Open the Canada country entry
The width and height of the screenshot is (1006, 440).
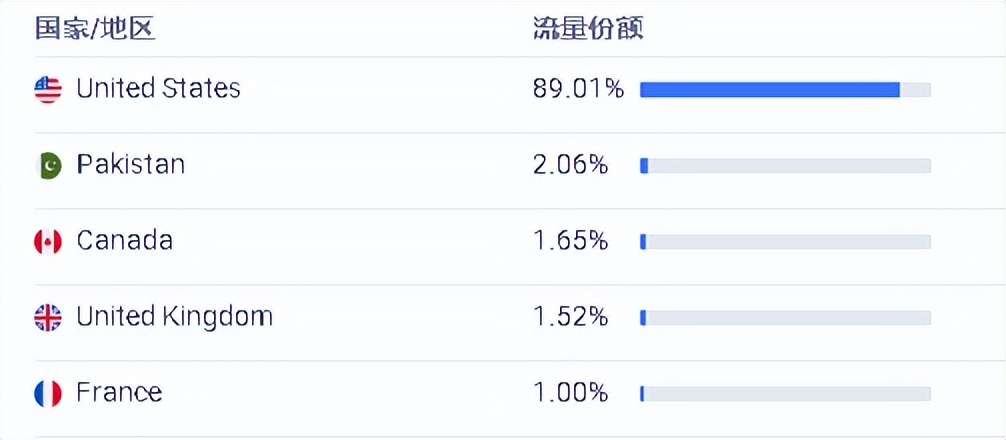point(124,241)
